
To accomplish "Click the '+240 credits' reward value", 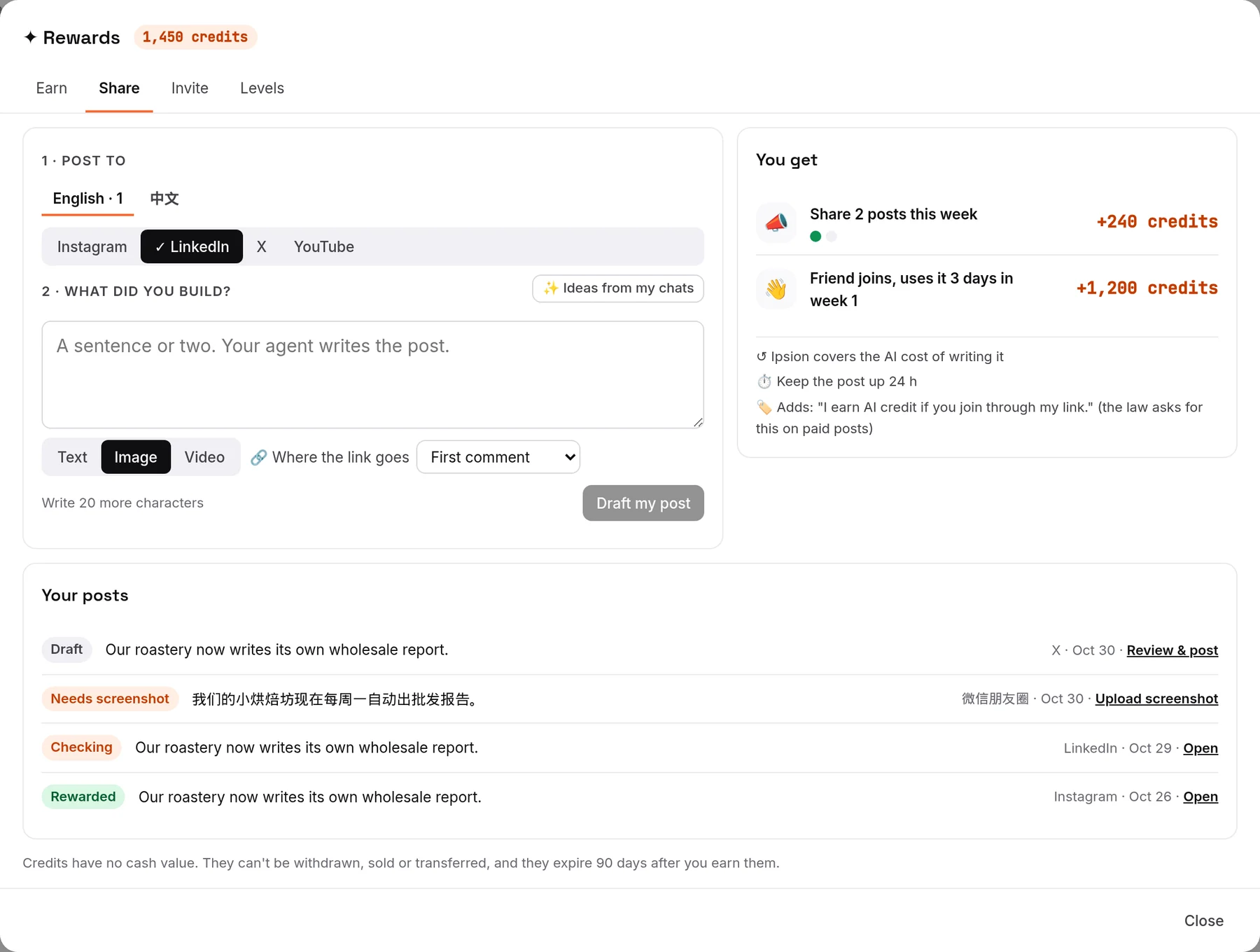I will tap(1157, 222).
